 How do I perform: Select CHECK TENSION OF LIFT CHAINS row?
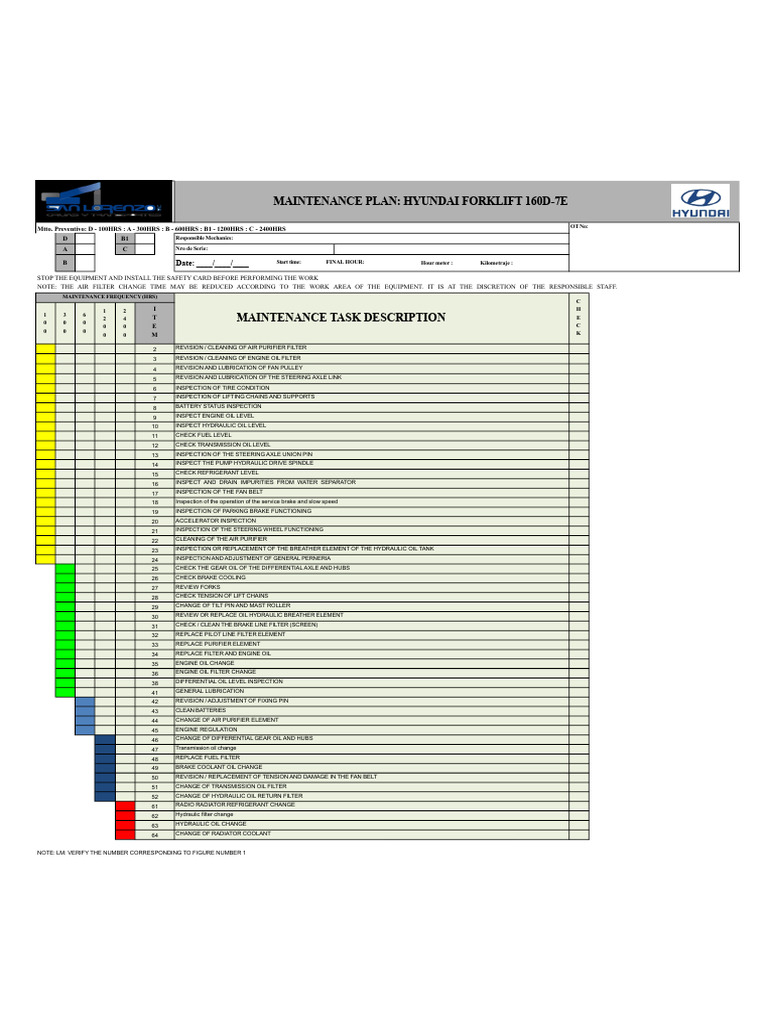372,596
